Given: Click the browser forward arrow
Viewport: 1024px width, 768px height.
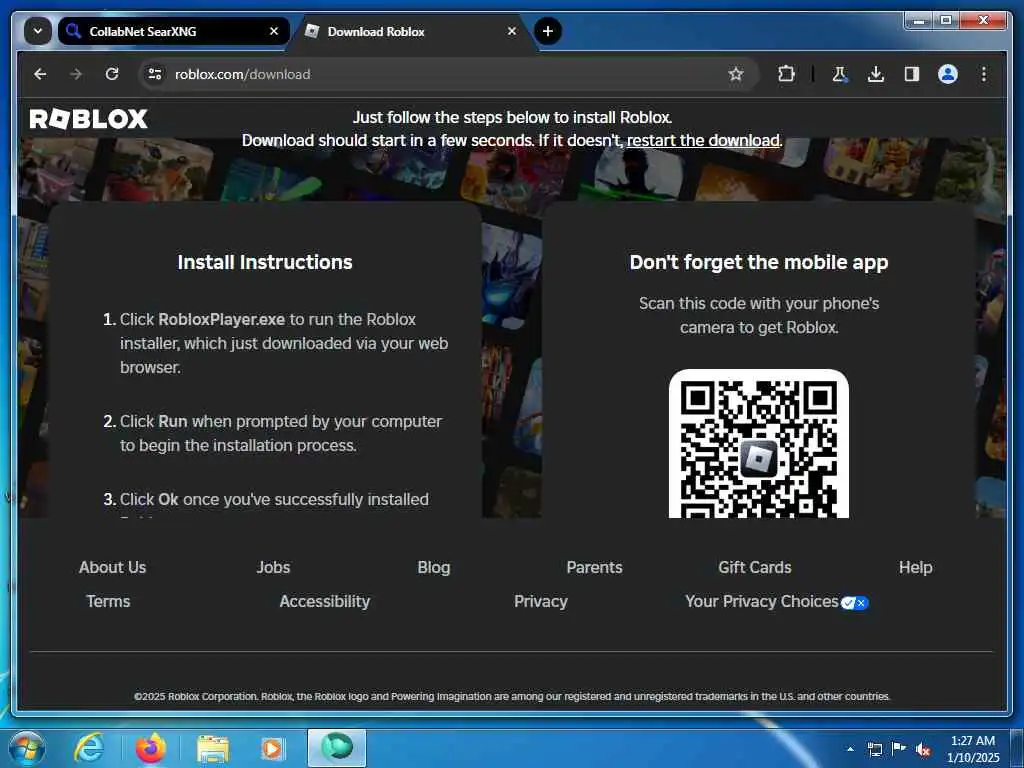Looking at the screenshot, I should (76, 74).
